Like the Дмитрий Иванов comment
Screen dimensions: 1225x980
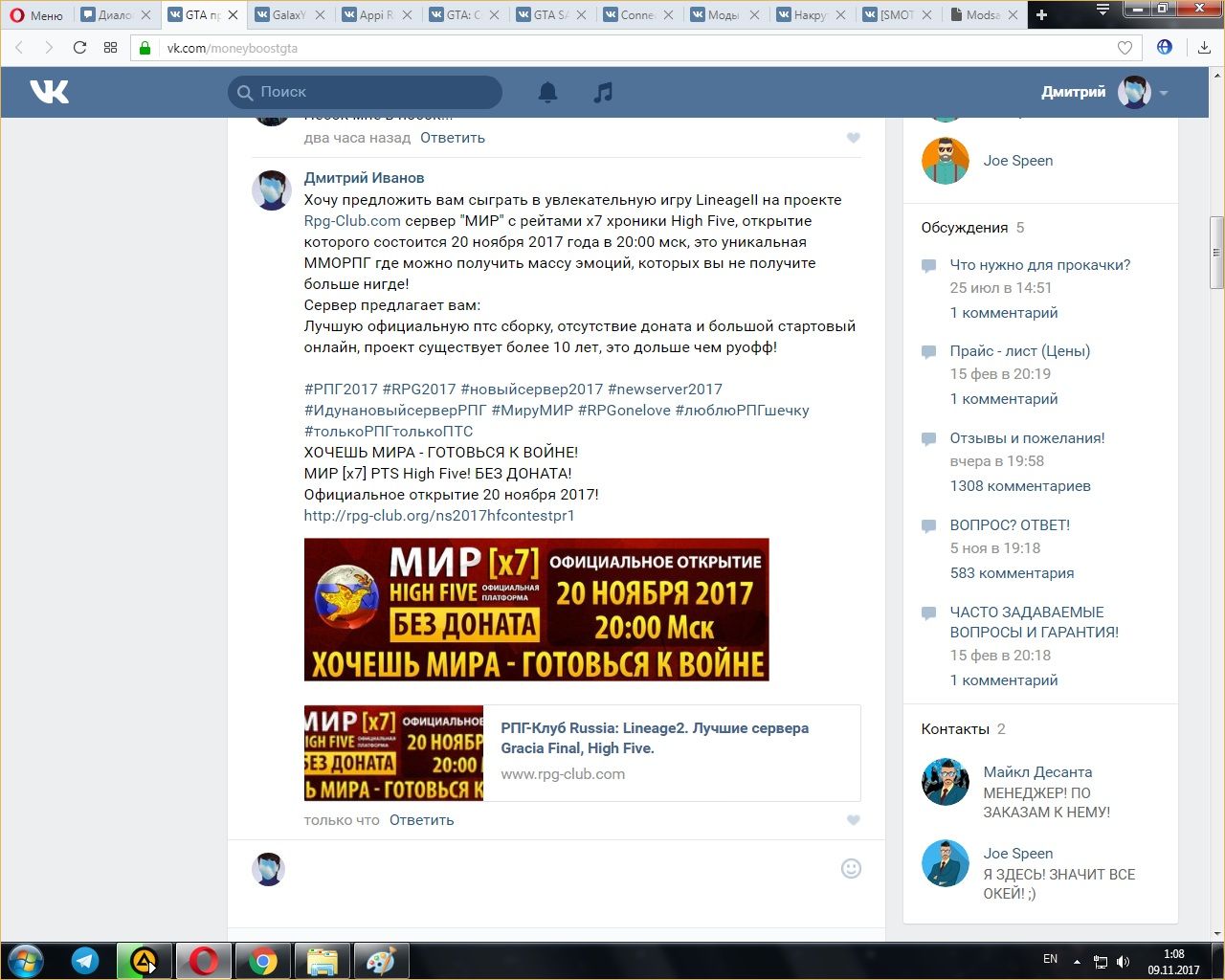click(854, 820)
